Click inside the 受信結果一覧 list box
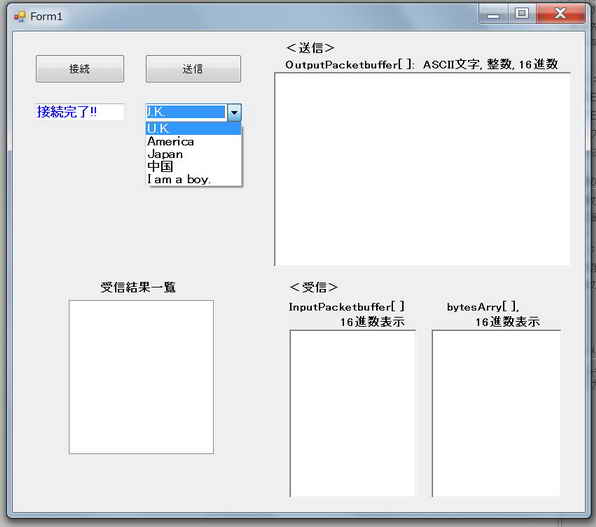The width and height of the screenshot is (596, 527). 141,377
